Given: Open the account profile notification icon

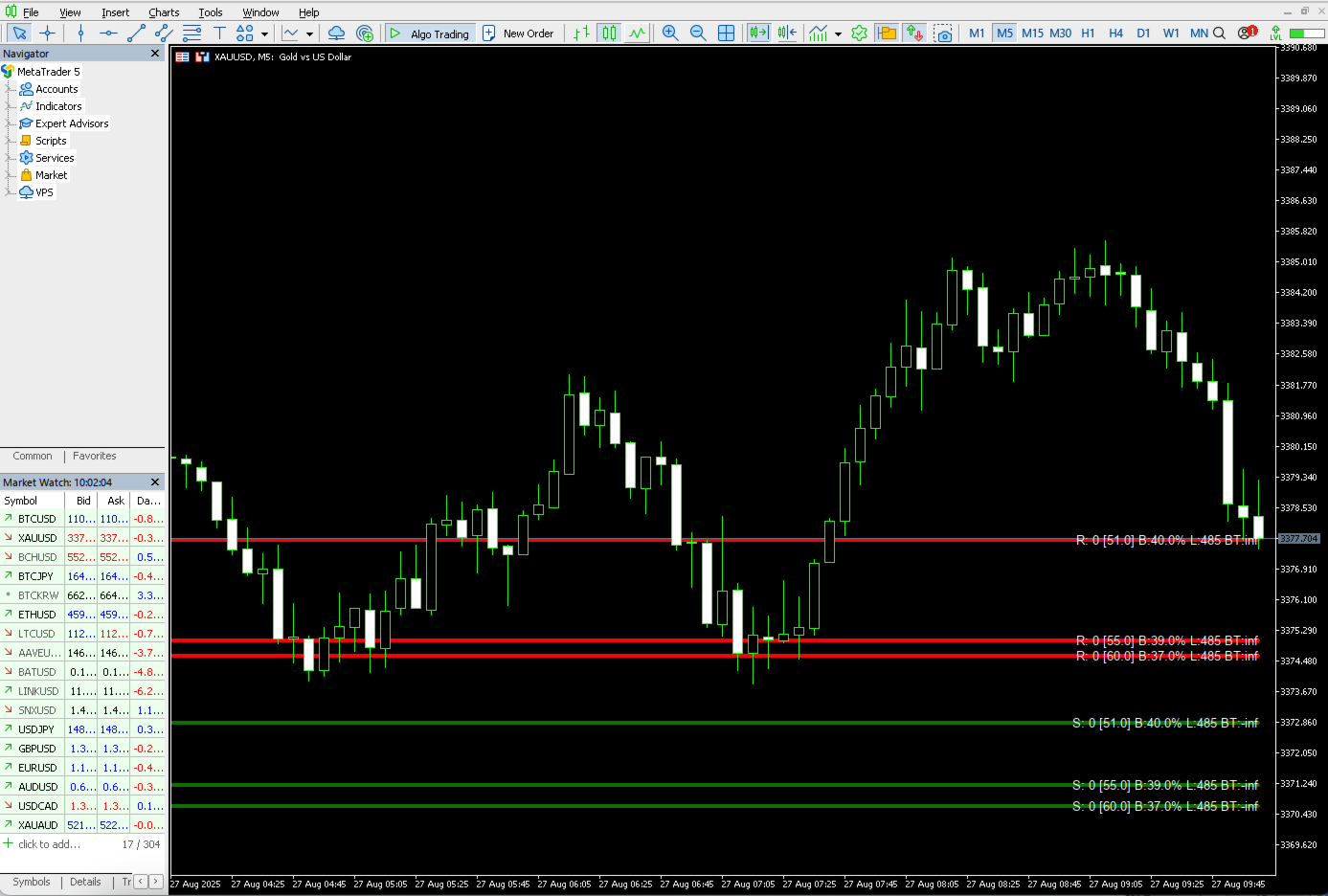Looking at the screenshot, I should click(1247, 34).
